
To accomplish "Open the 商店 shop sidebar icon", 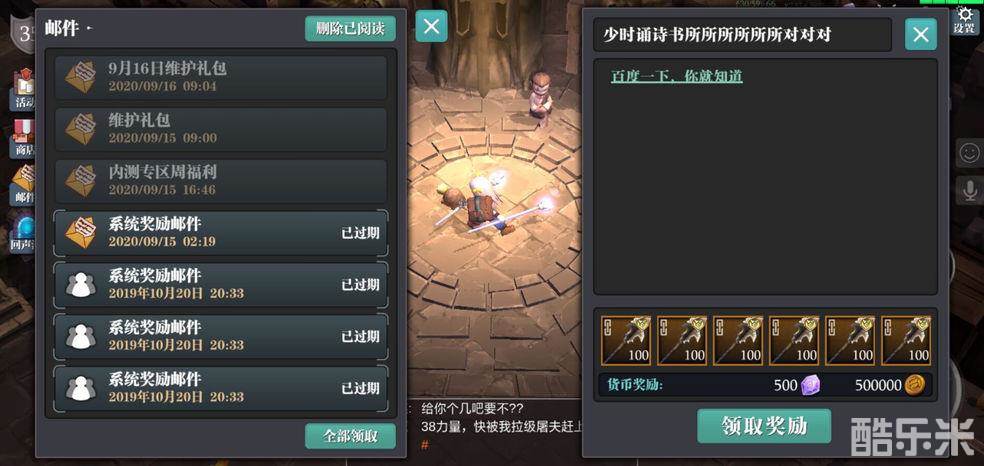I will coord(23,139).
